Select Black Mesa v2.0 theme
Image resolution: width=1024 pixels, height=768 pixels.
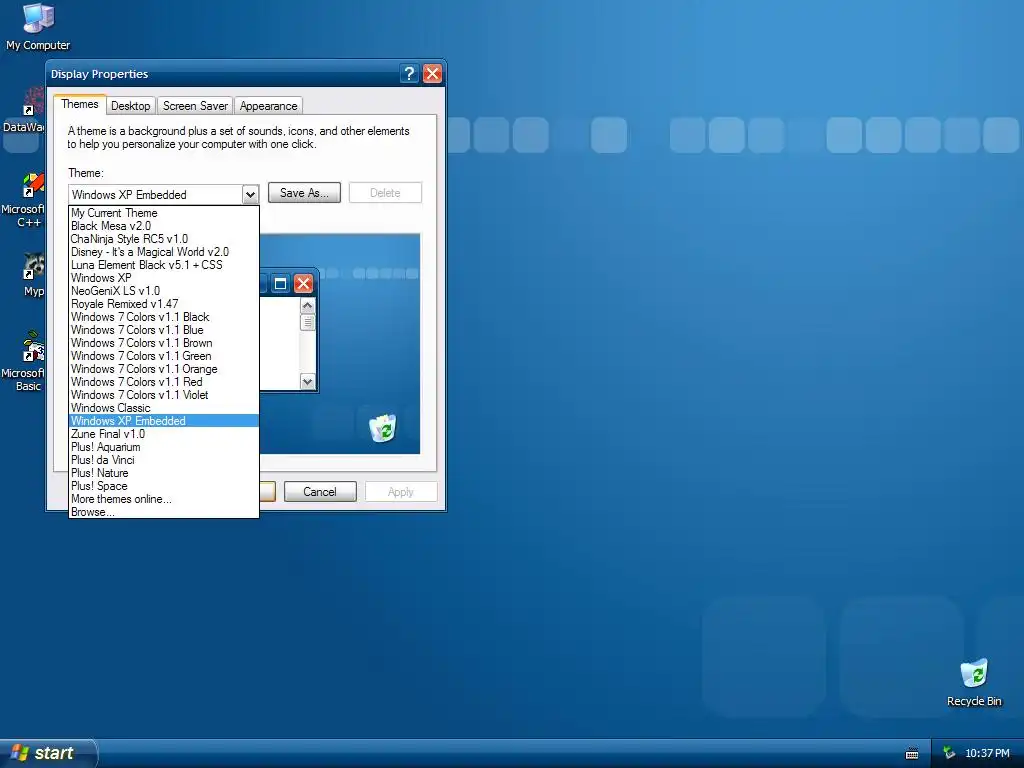[164, 226]
